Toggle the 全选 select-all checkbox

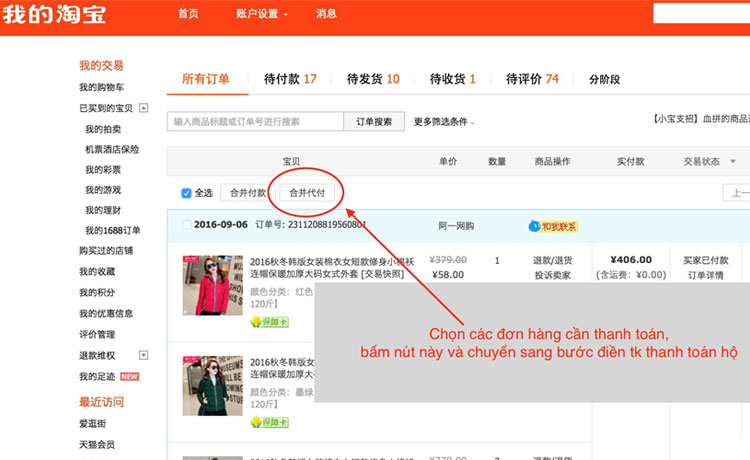click(x=186, y=193)
